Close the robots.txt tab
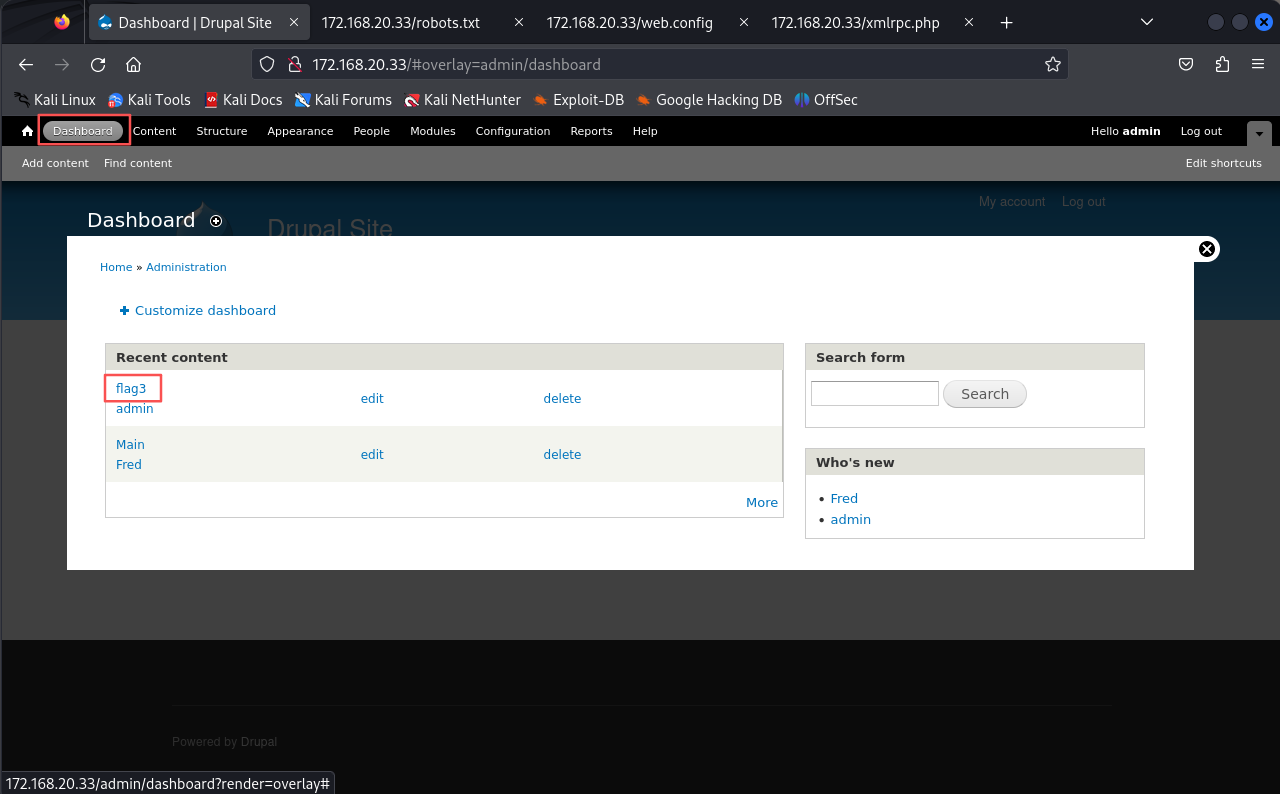Screen dimensions: 1280x794 (x=518, y=22)
